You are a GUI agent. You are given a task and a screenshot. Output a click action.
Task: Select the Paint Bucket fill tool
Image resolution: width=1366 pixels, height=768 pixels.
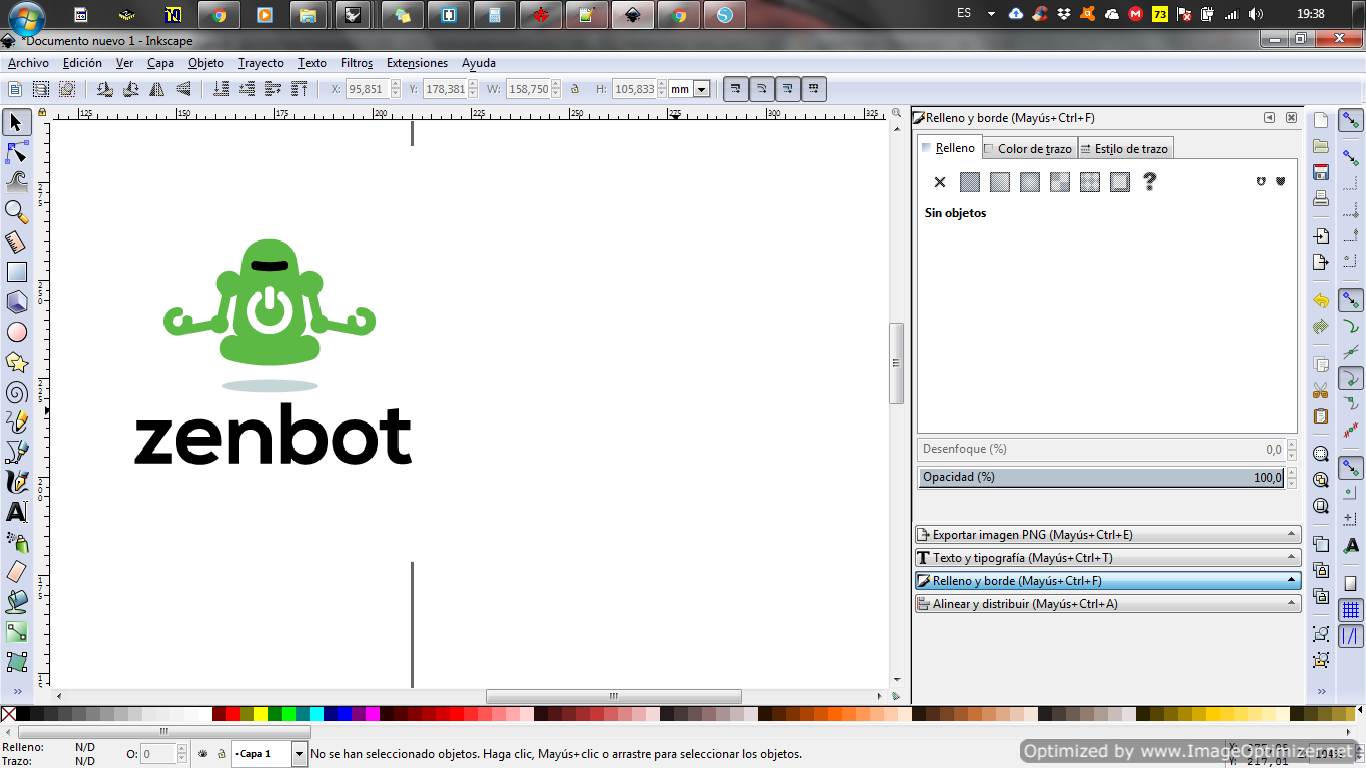pyautogui.click(x=16, y=602)
